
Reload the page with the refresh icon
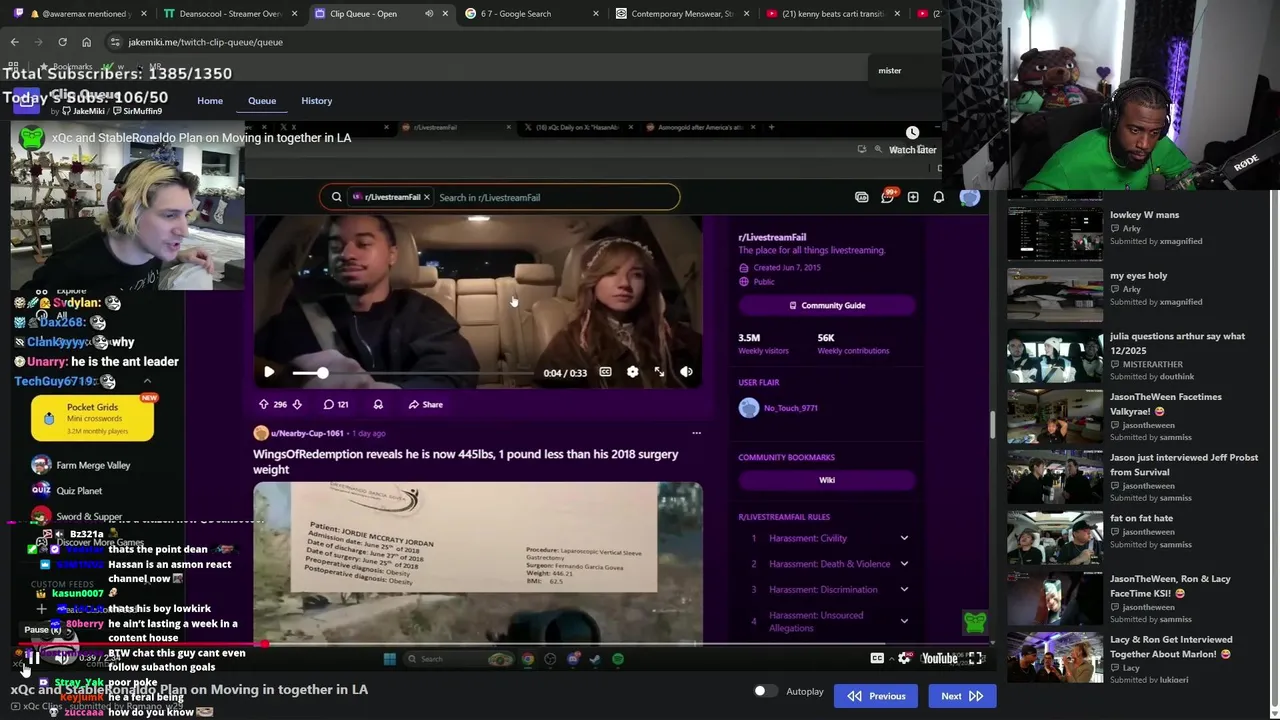[62, 42]
